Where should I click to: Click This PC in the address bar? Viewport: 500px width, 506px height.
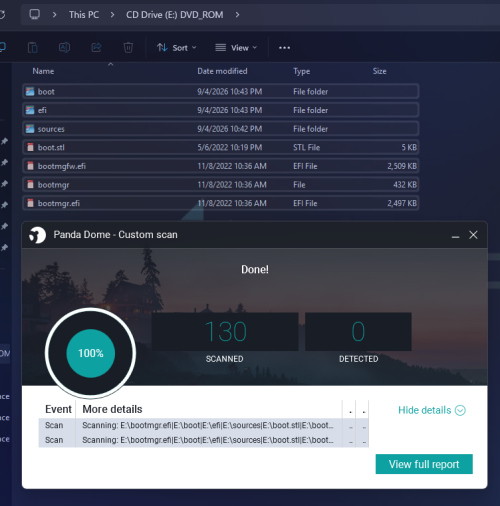84,15
